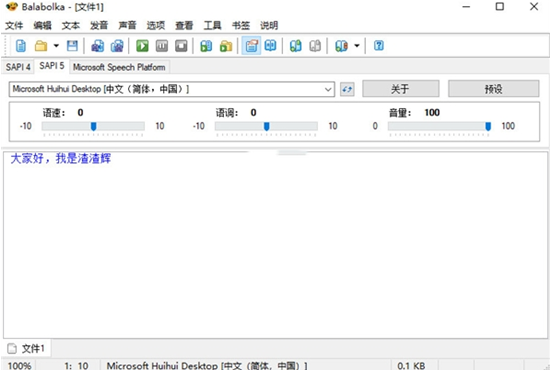Stop speech with the stop icon
The height and width of the screenshot is (370, 550).
click(x=181, y=46)
